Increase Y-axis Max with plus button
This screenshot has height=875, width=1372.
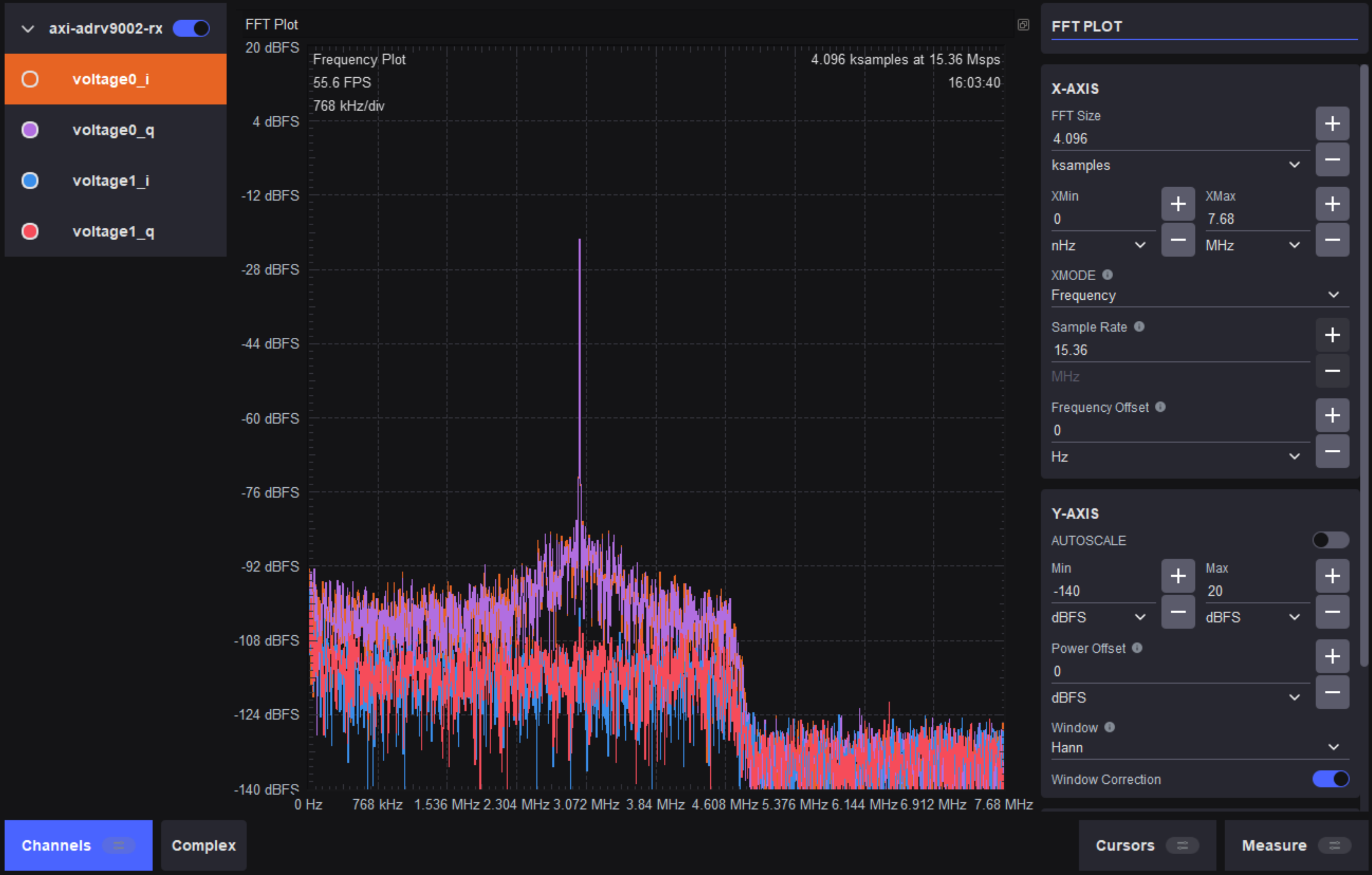click(1331, 576)
